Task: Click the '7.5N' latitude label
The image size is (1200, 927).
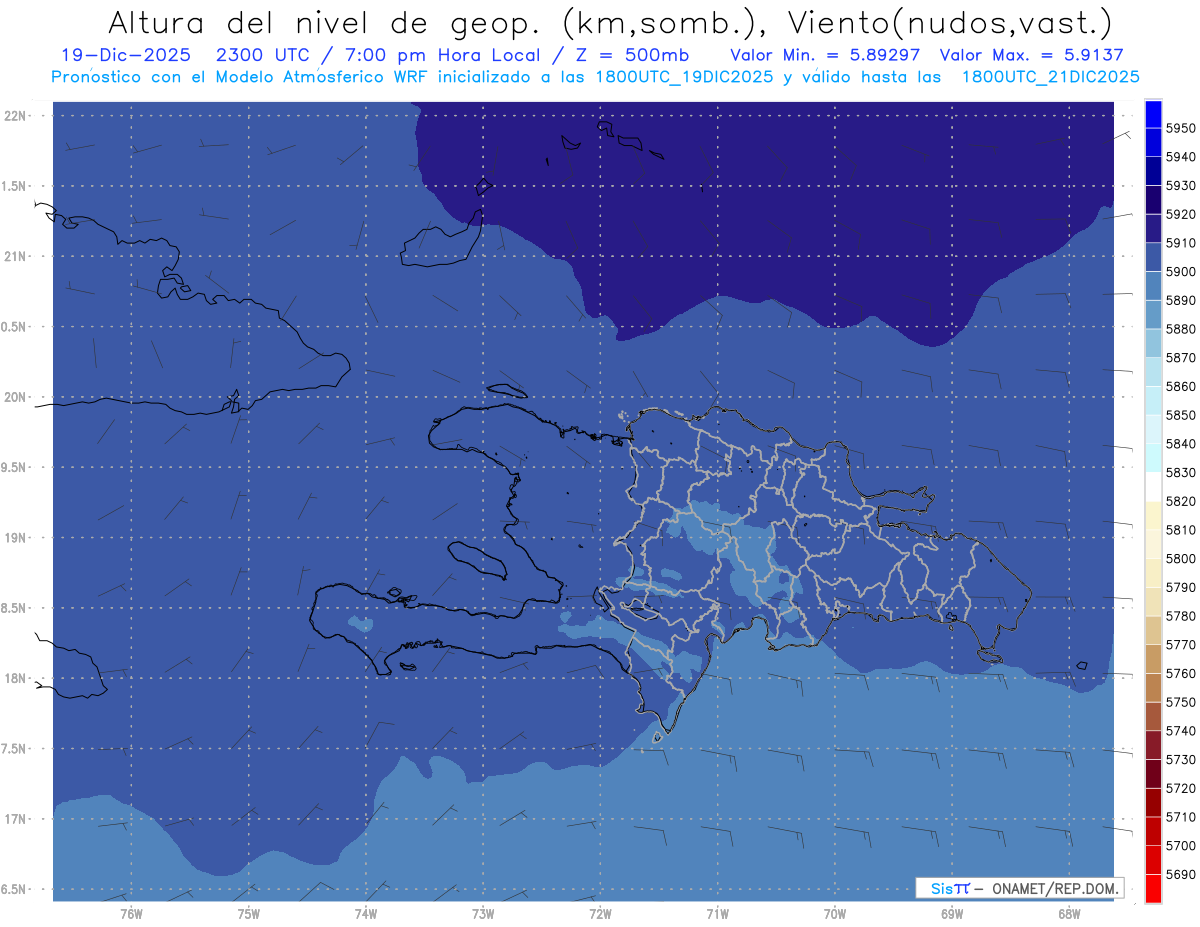Action: [x=15, y=749]
